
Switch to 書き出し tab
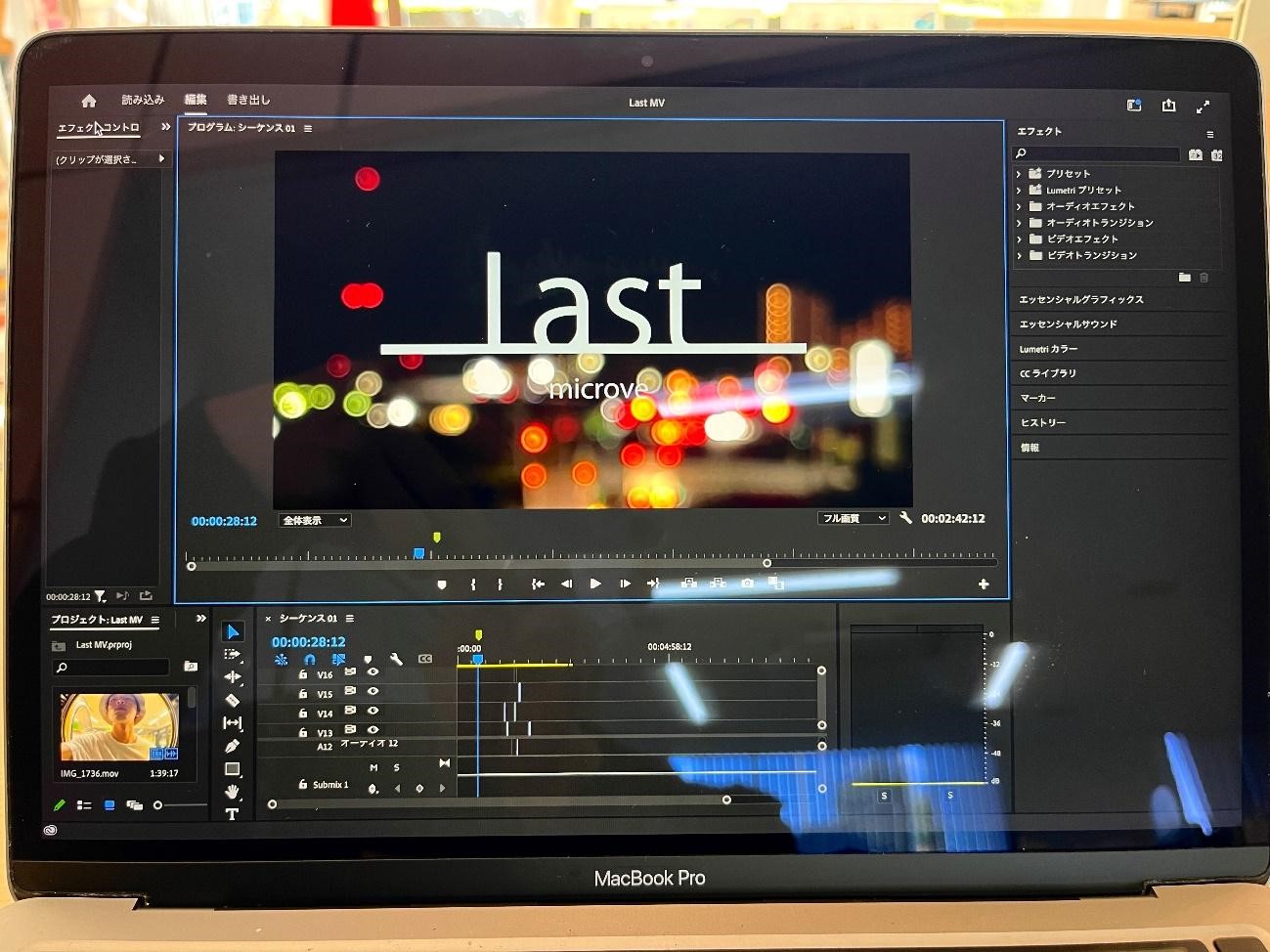[248, 100]
